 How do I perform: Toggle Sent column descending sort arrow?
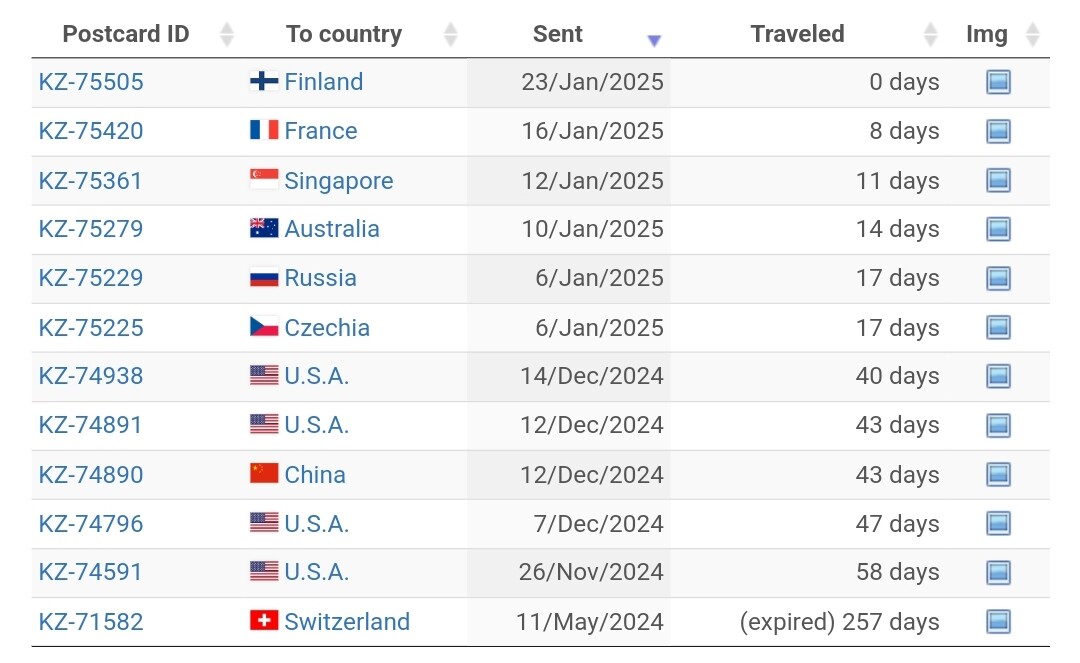[x=654, y=41]
